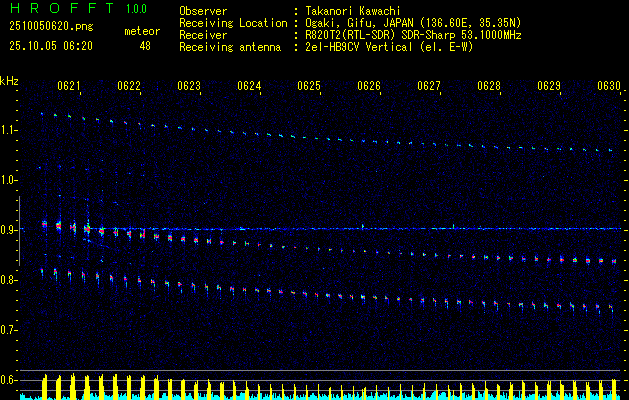Click the 0.6 frequency axis label
629x400 pixels.
(x=9, y=380)
